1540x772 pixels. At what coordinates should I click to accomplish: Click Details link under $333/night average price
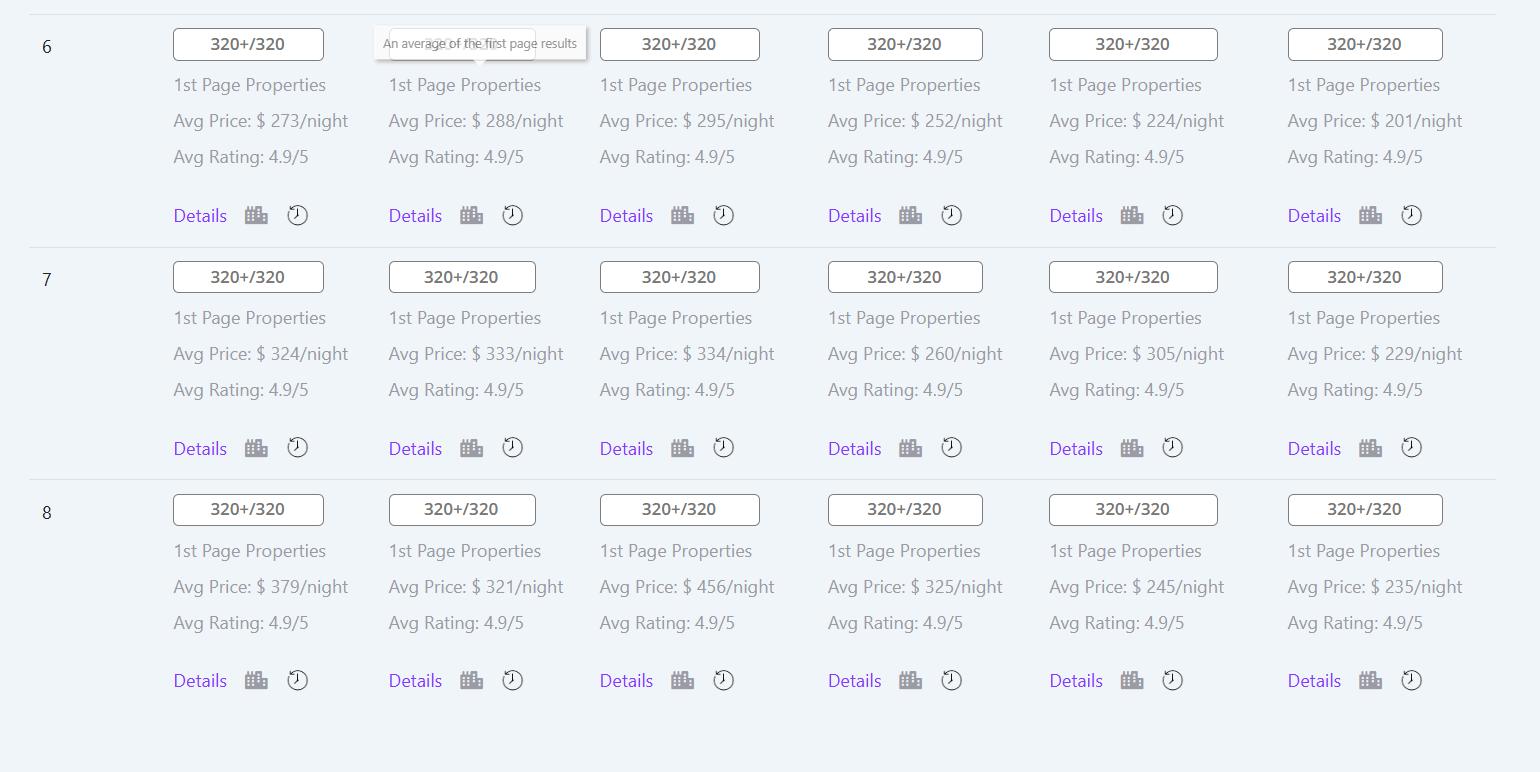tap(415, 449)
